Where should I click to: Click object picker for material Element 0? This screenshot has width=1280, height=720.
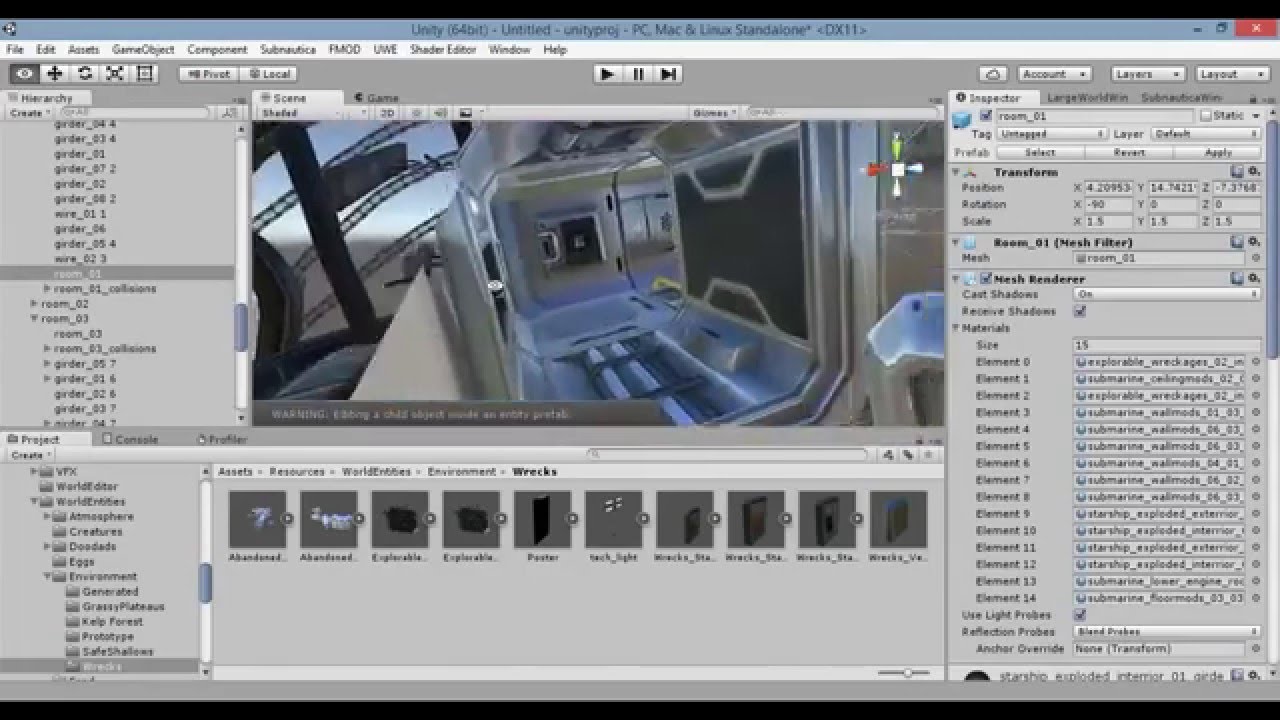(x=1255, y=362)
